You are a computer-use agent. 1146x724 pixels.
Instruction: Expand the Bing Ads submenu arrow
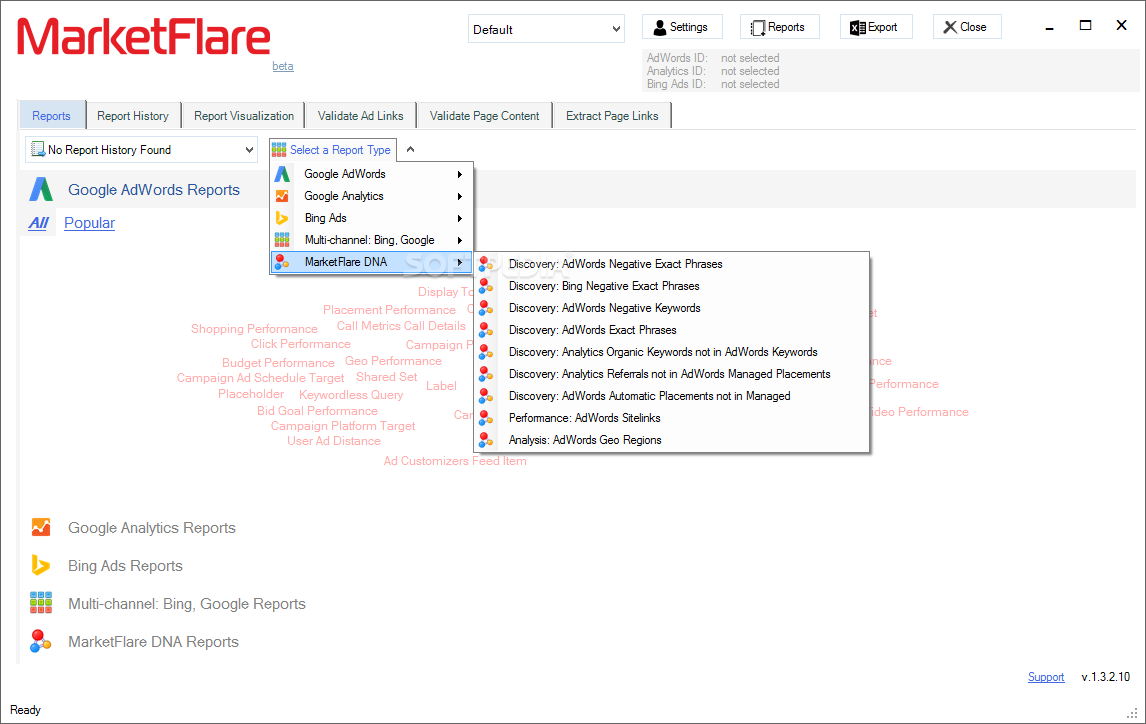(460, 218)
